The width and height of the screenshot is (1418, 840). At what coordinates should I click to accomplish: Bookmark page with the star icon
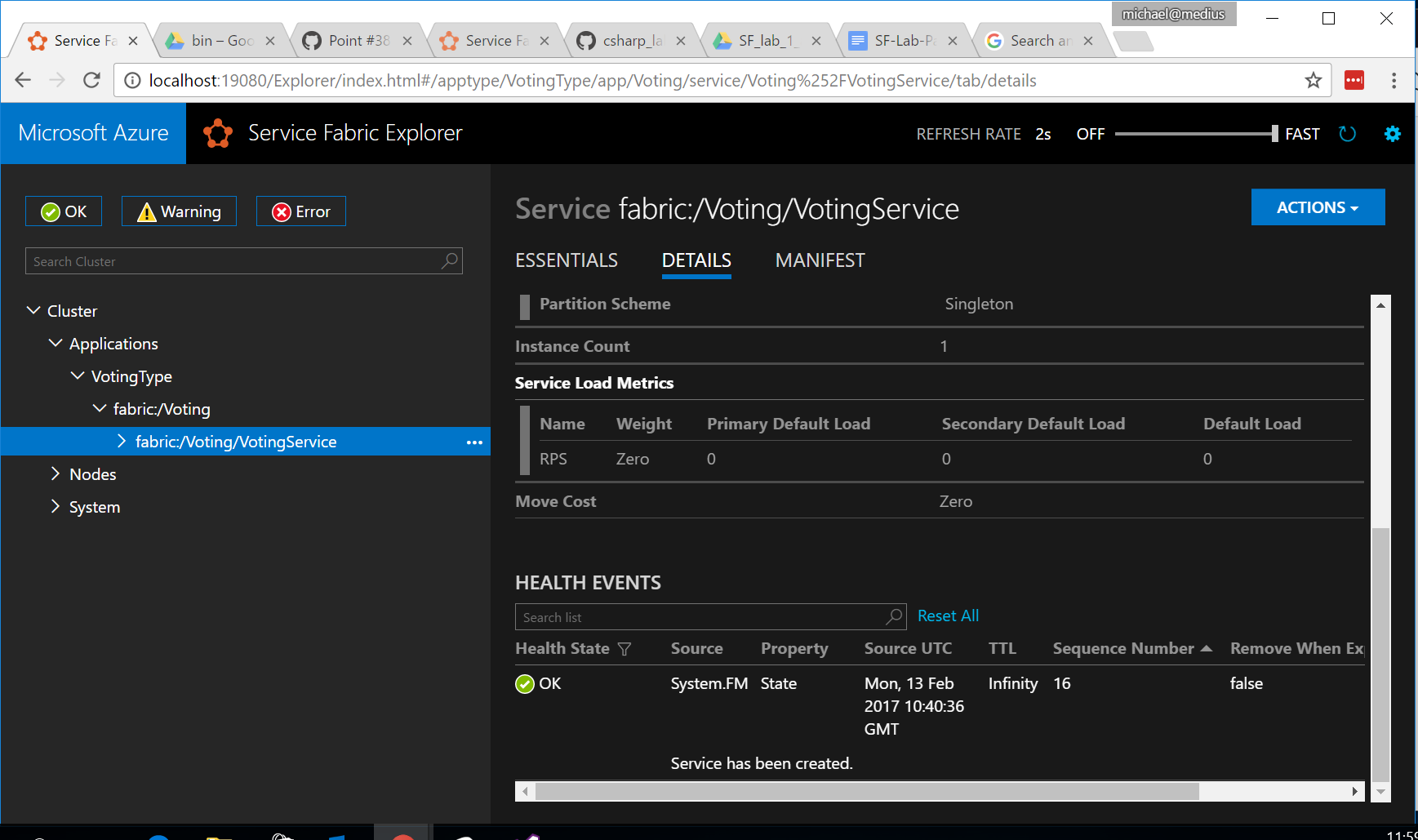[1313, 80]
